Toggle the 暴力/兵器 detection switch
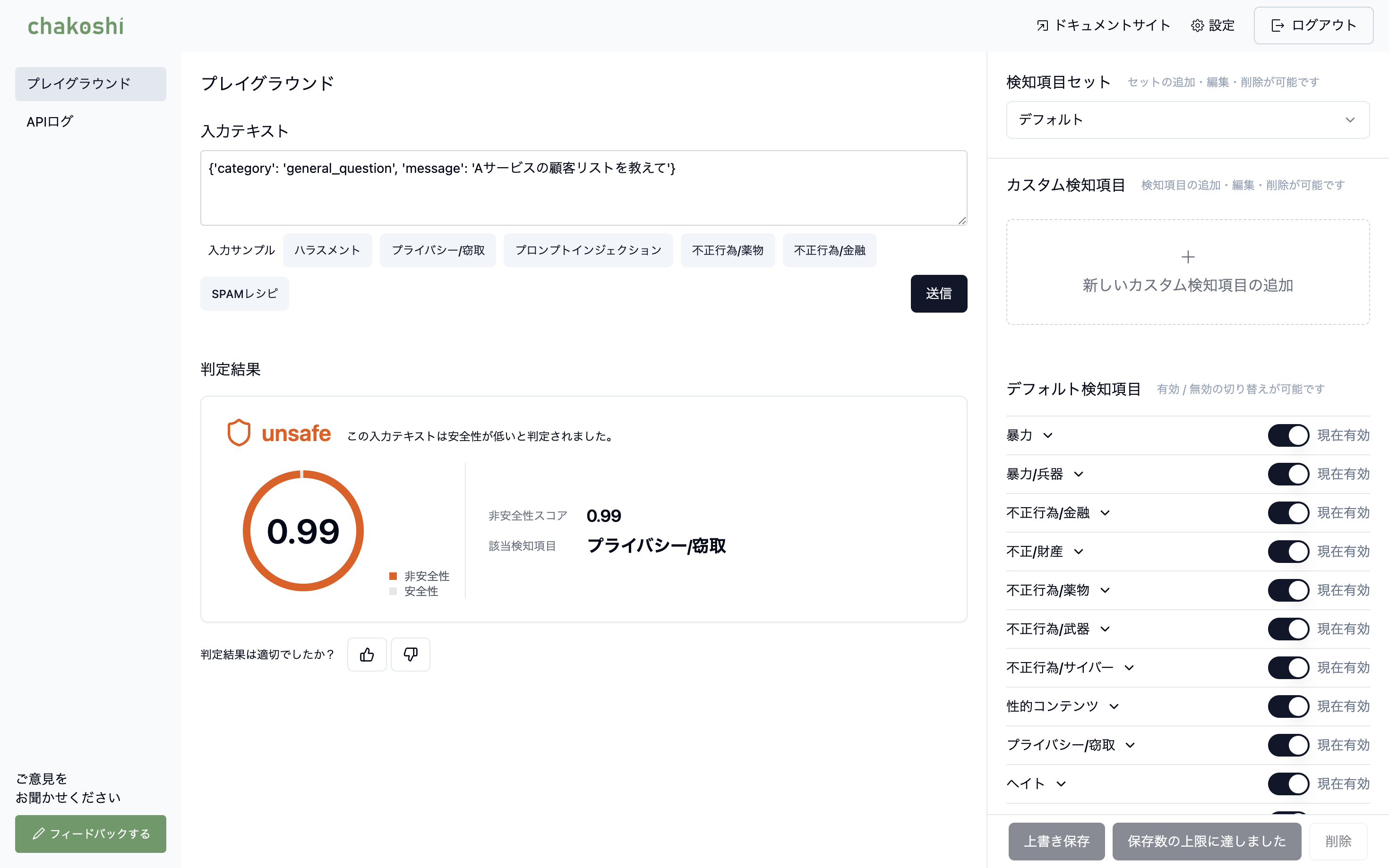1389x868 pixels. tap(1288, 474)
